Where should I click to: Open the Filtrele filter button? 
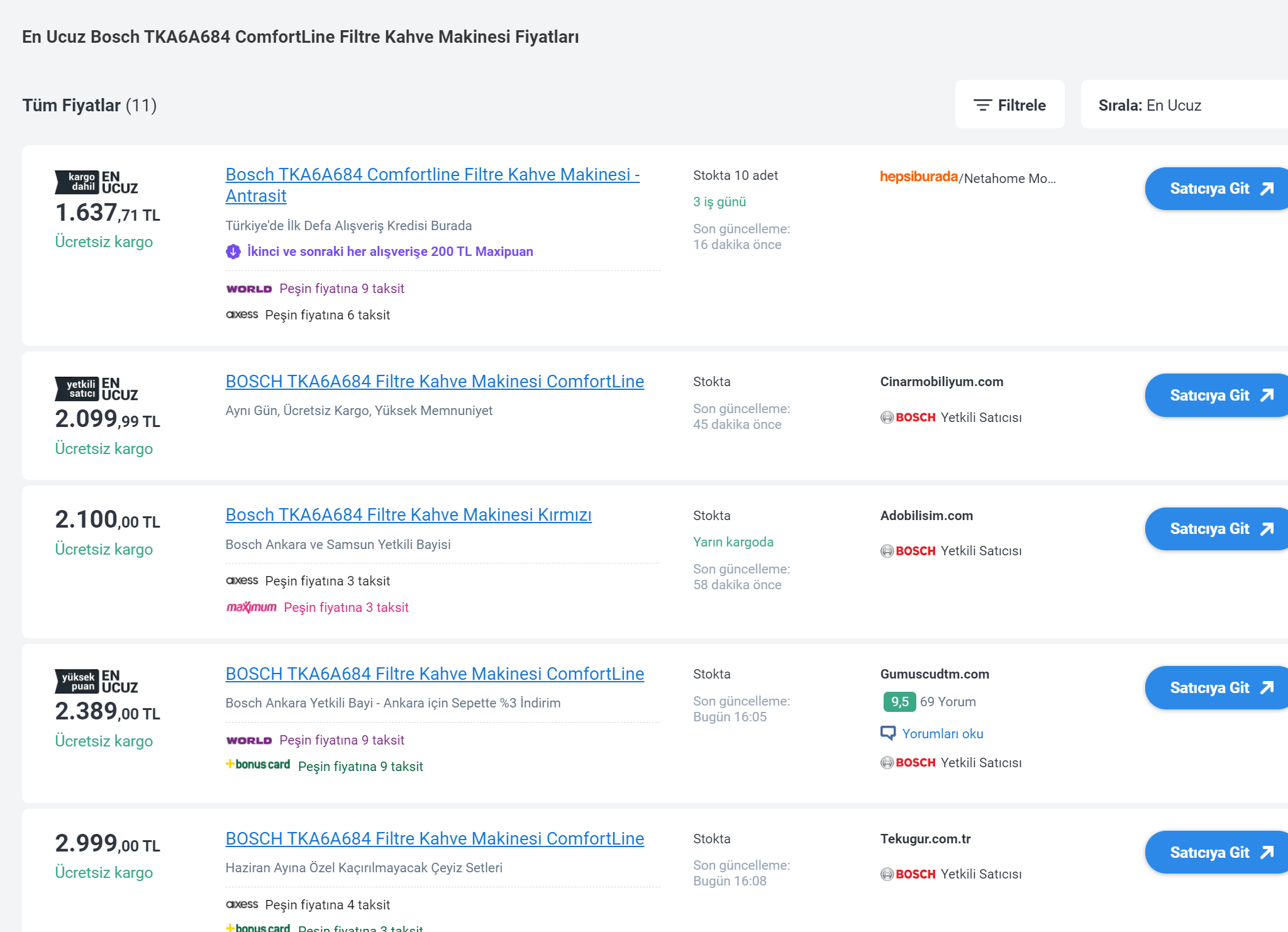(x=1009, y=105)
